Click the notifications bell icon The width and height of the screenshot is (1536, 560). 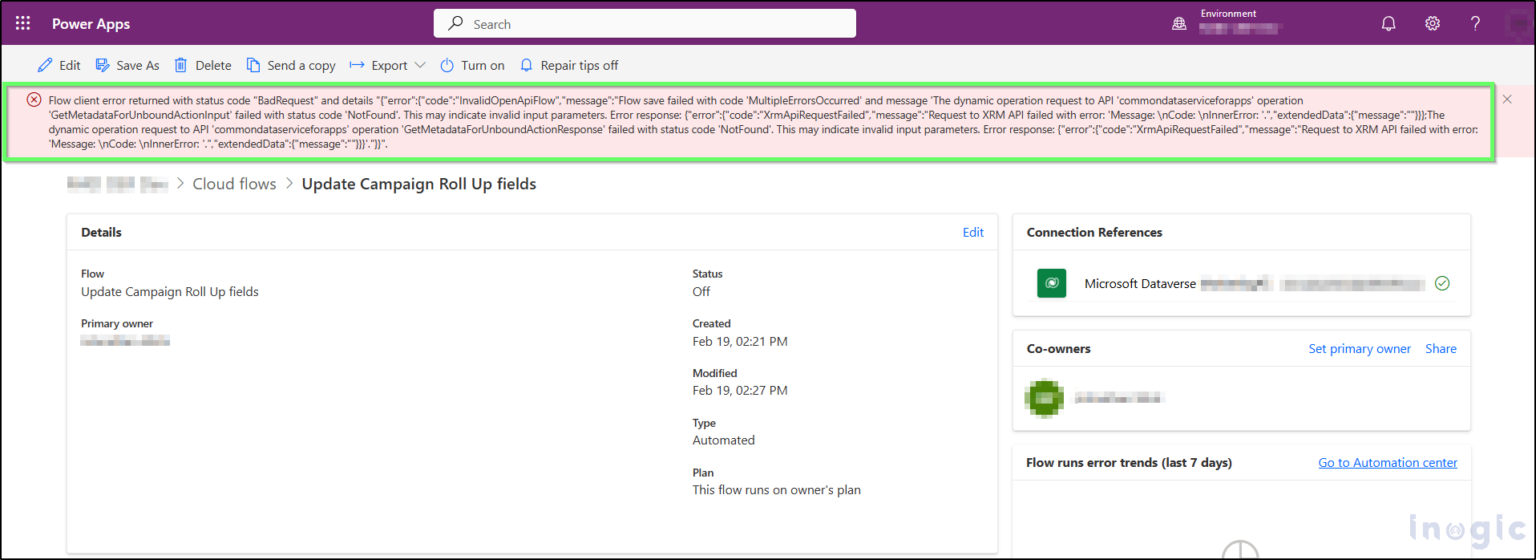click(1388, 24)
